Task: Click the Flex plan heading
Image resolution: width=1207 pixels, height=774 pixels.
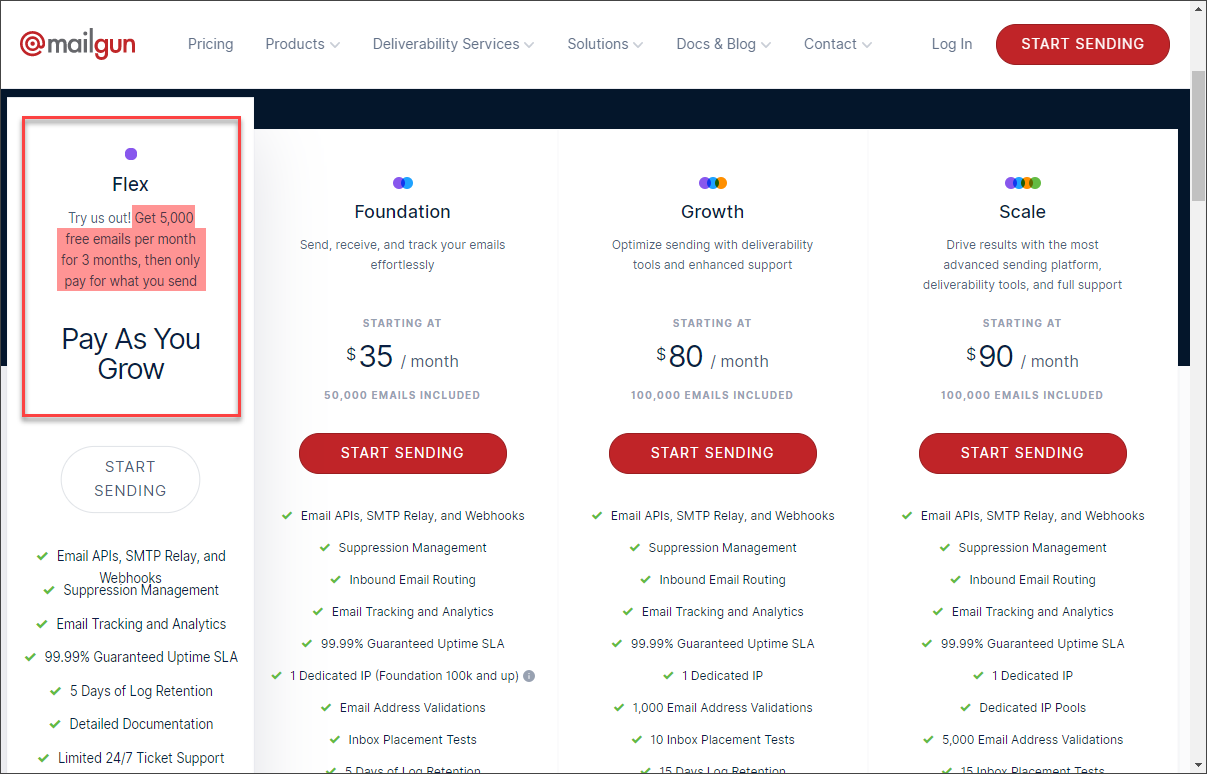Action: (131, 184)
